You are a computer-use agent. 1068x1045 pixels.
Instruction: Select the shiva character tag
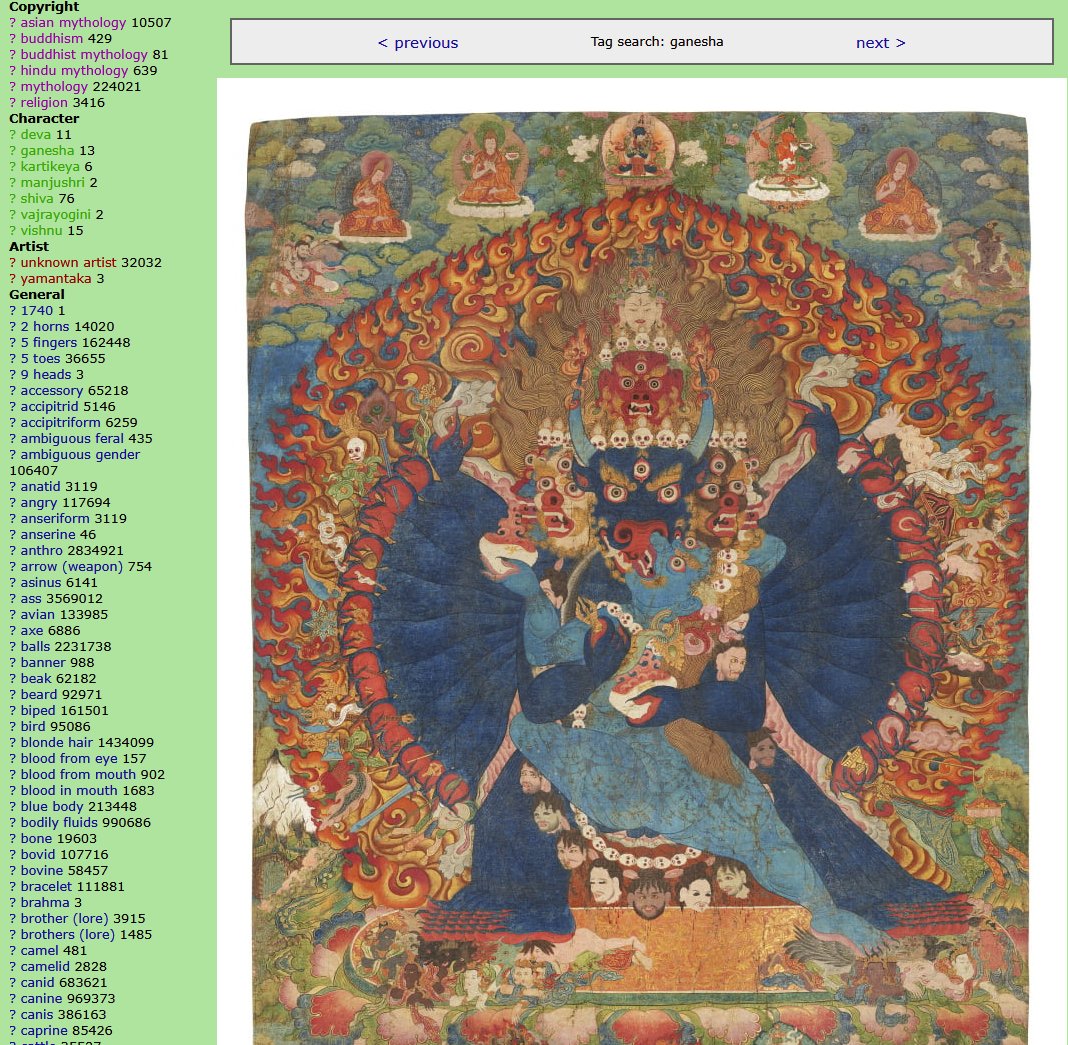(37, 199)
